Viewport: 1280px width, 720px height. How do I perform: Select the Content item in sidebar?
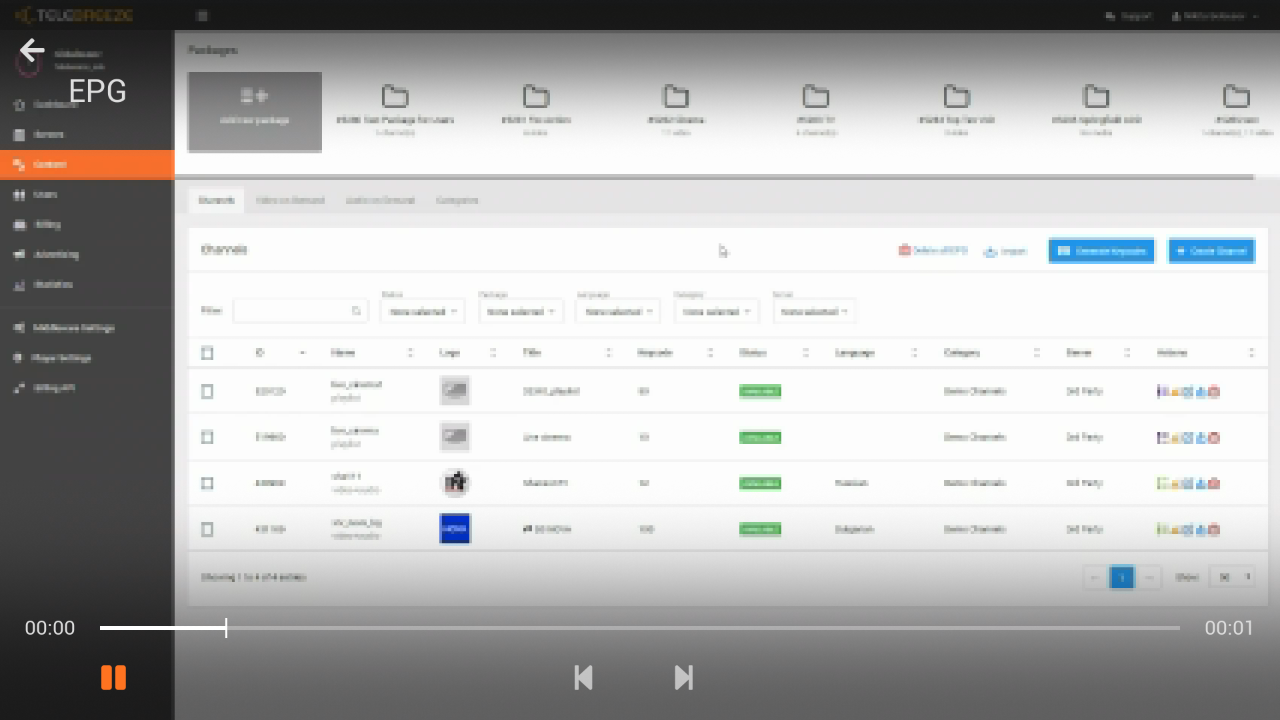click(x=87, y=164)
